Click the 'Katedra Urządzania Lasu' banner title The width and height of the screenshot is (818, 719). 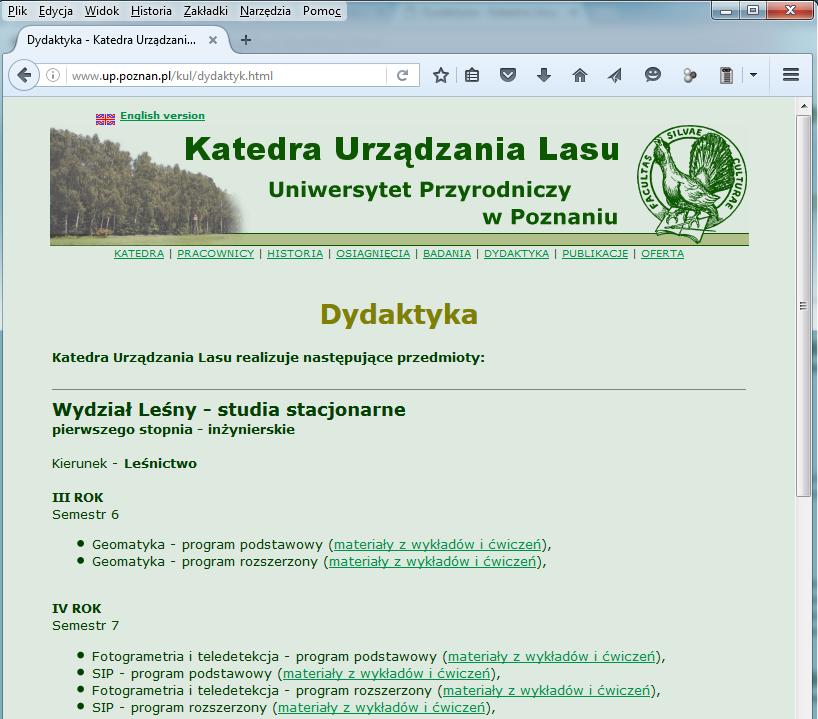click(x=402, y=149)
